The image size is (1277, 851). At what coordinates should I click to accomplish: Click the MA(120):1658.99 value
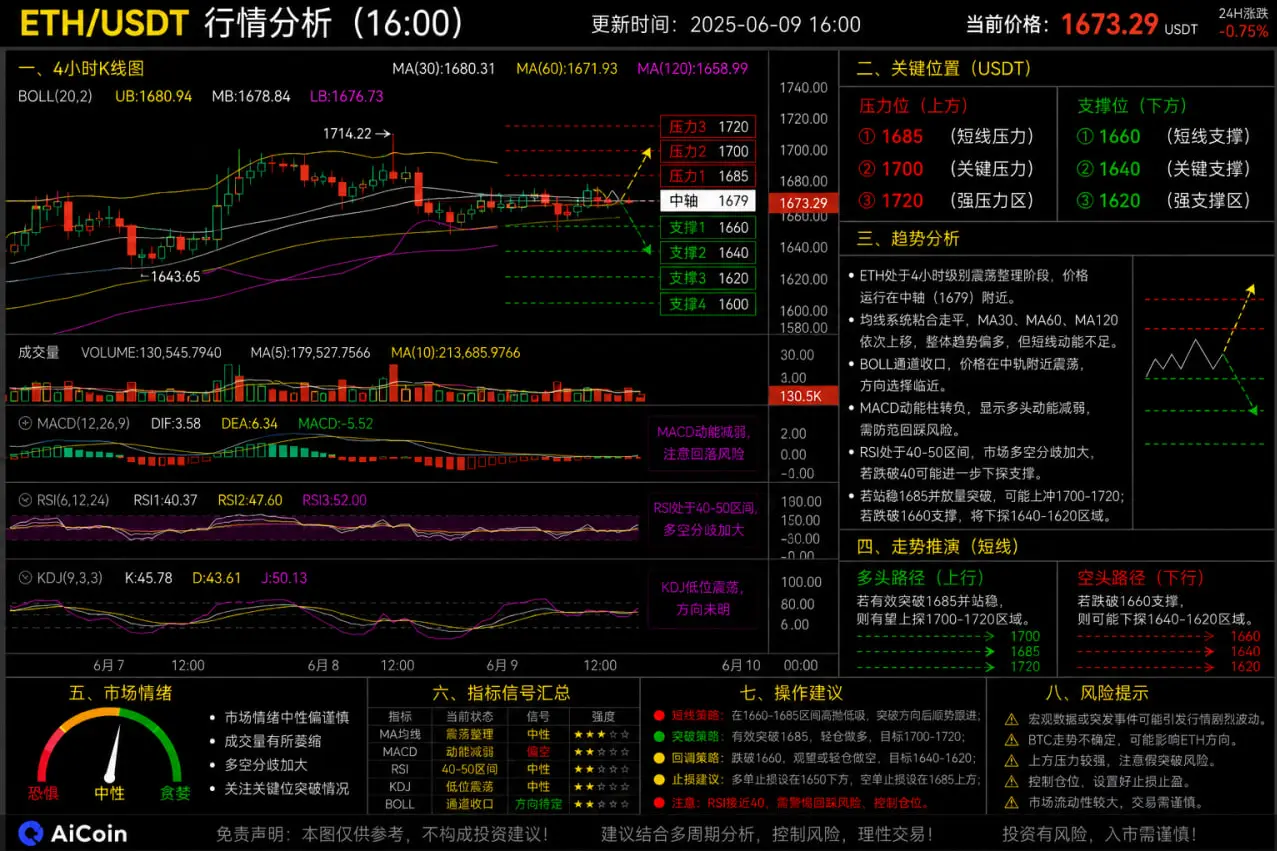(693, 69)
